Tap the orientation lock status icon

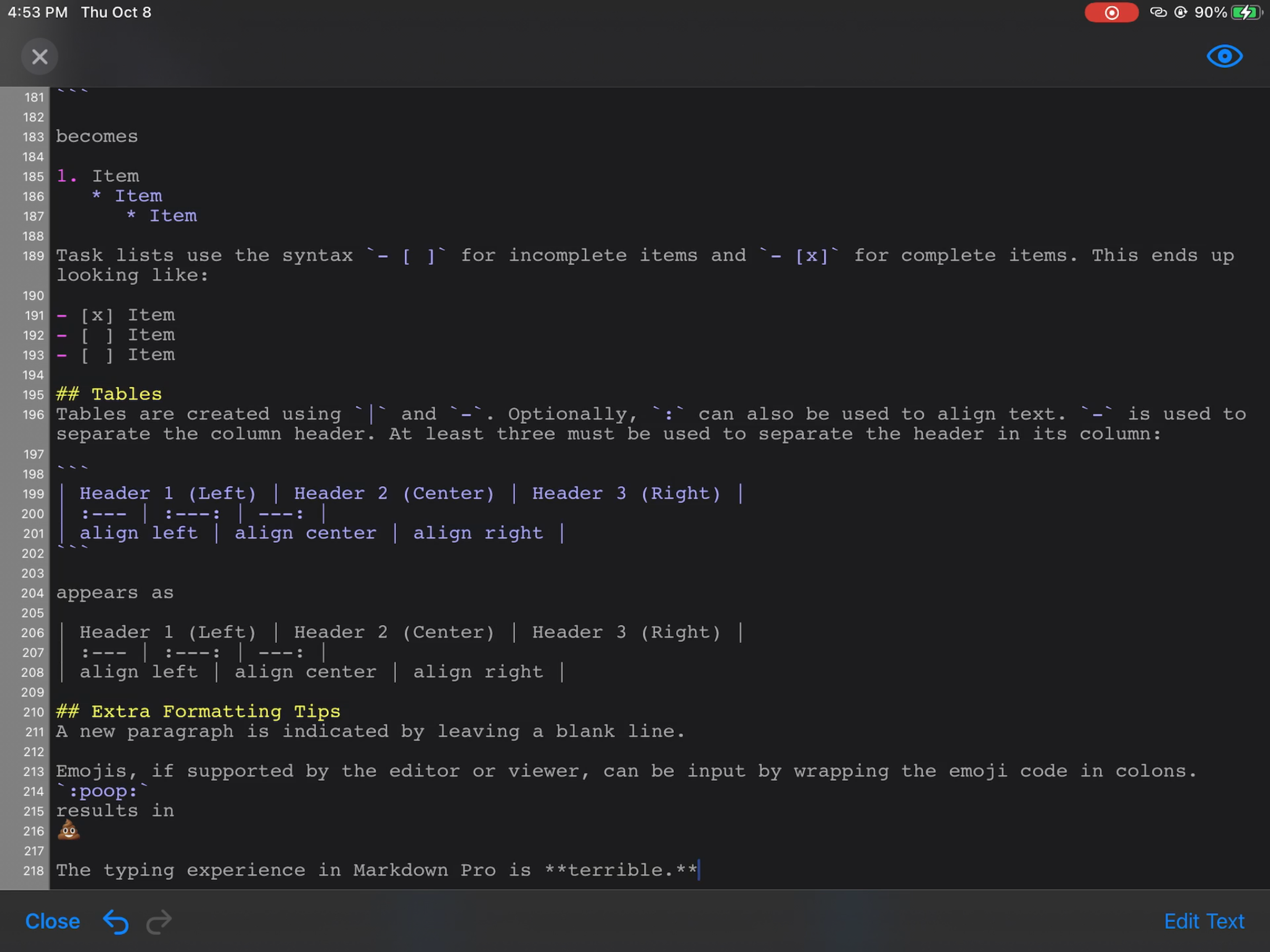pyautogui.click(x=1181, y=12)
